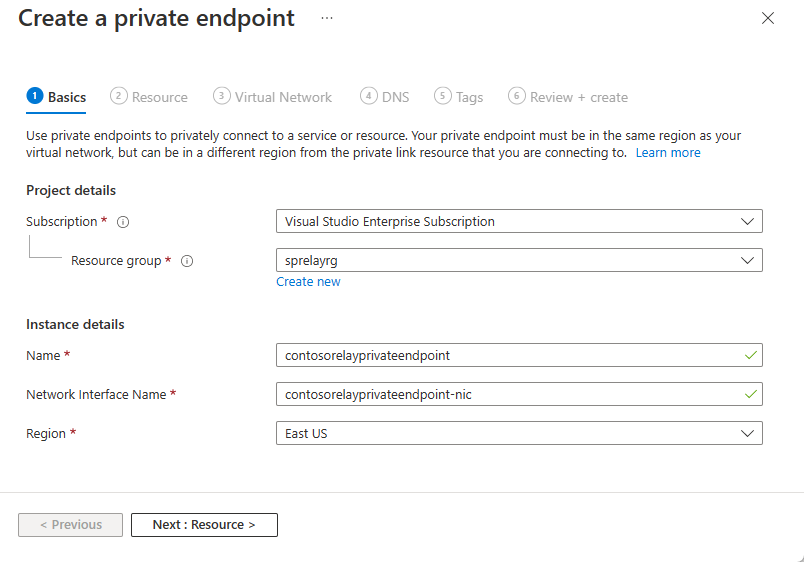The height and width of the screenshot is (562, 804).
Task: Click the step 1 Basics circle icon
Action: pyautogui.click(x=35, y=96)
